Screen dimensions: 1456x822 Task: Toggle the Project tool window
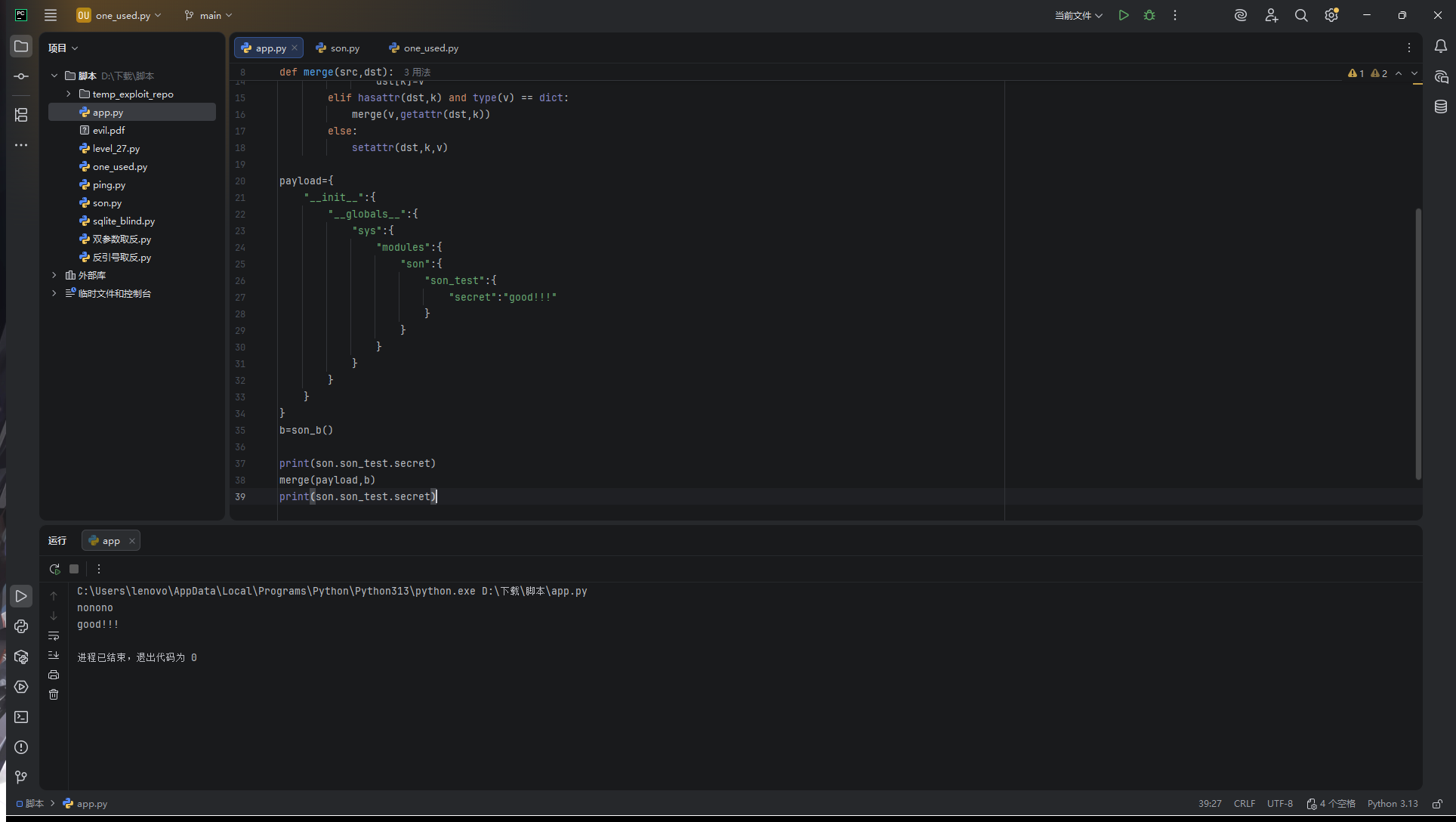tap(21, 46)
